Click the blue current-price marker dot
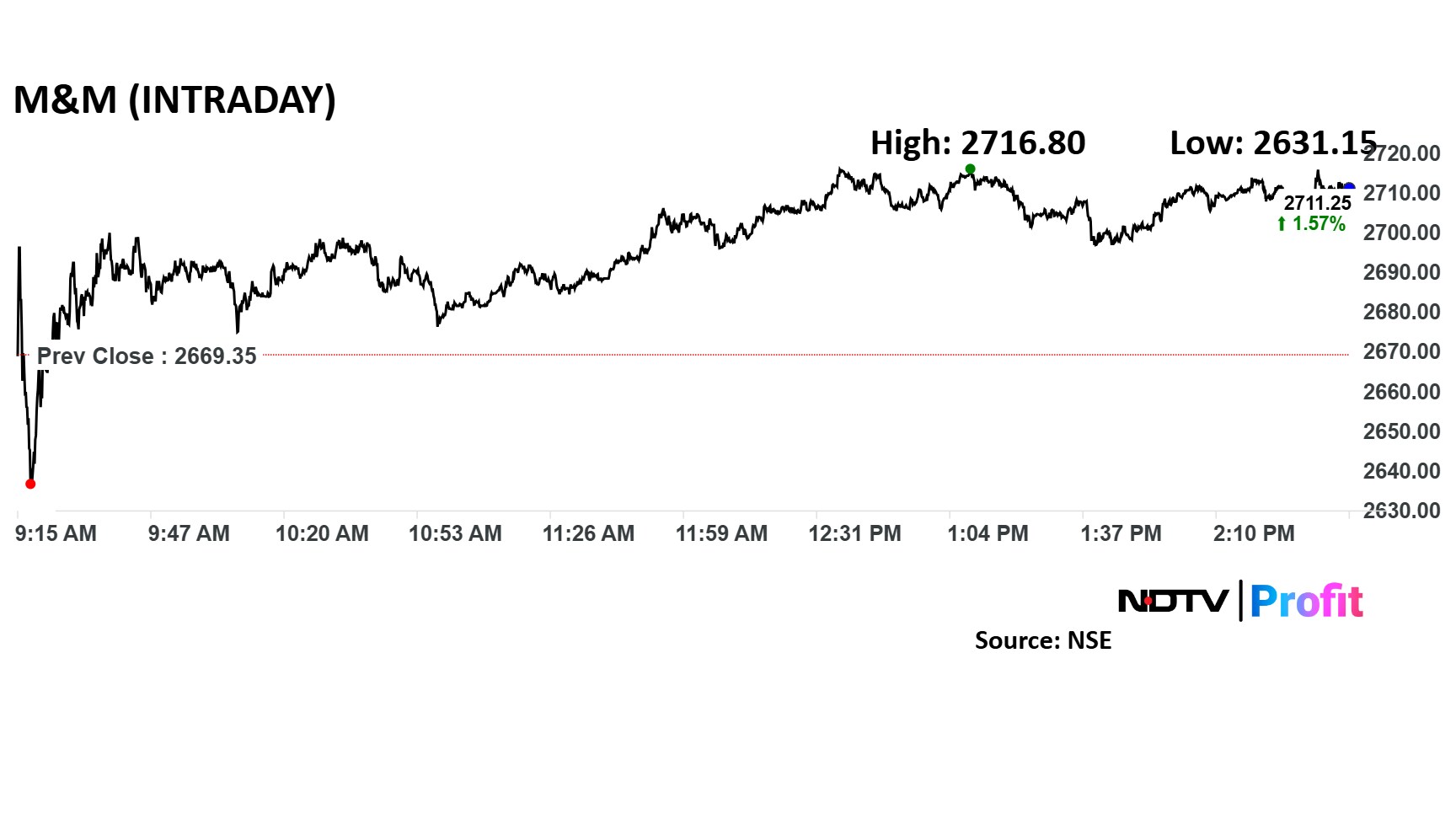 click(x=1349, y=188)
